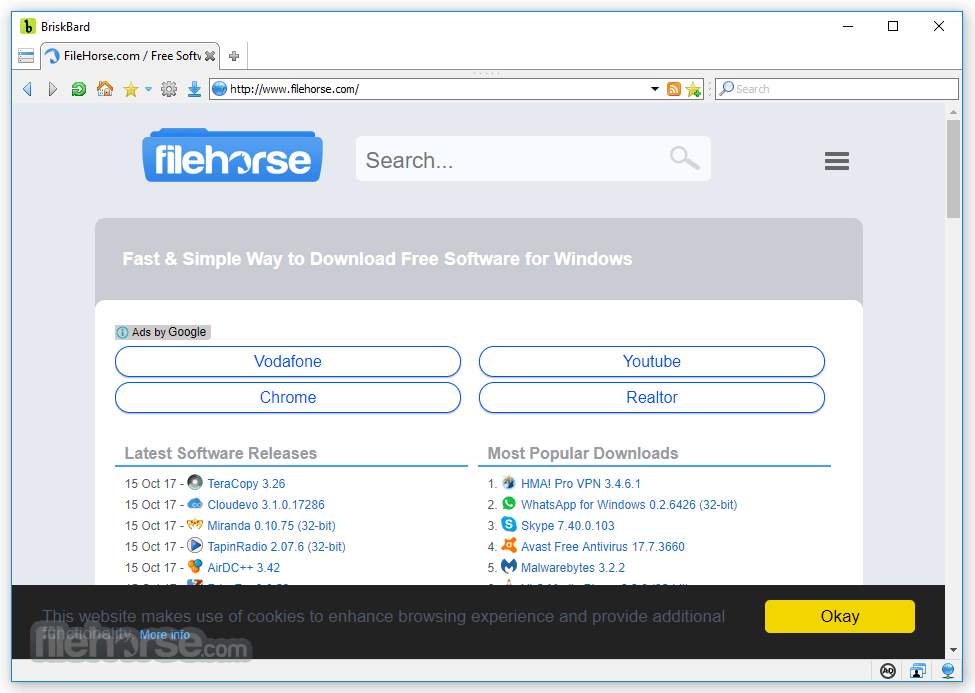Go to the home page icon
This screenshot has width=975, height=693.
tap(105, 89)
